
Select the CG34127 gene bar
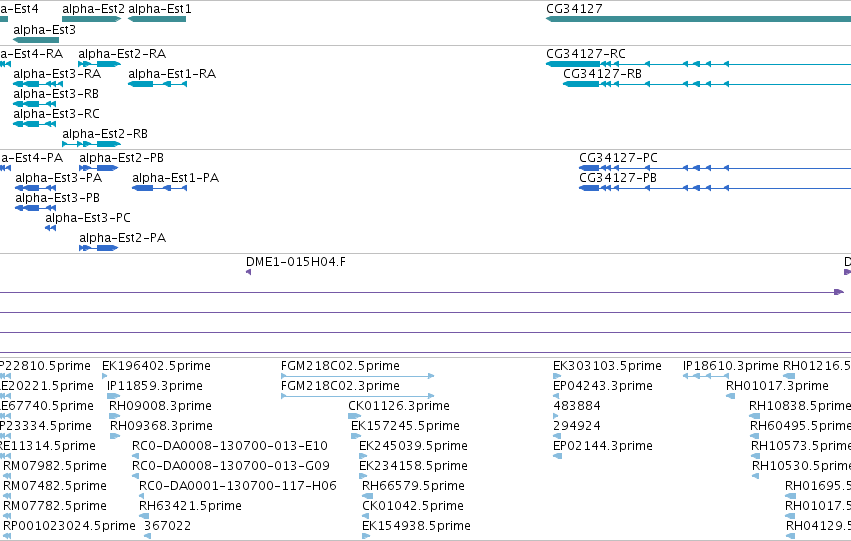coord(698,19)
